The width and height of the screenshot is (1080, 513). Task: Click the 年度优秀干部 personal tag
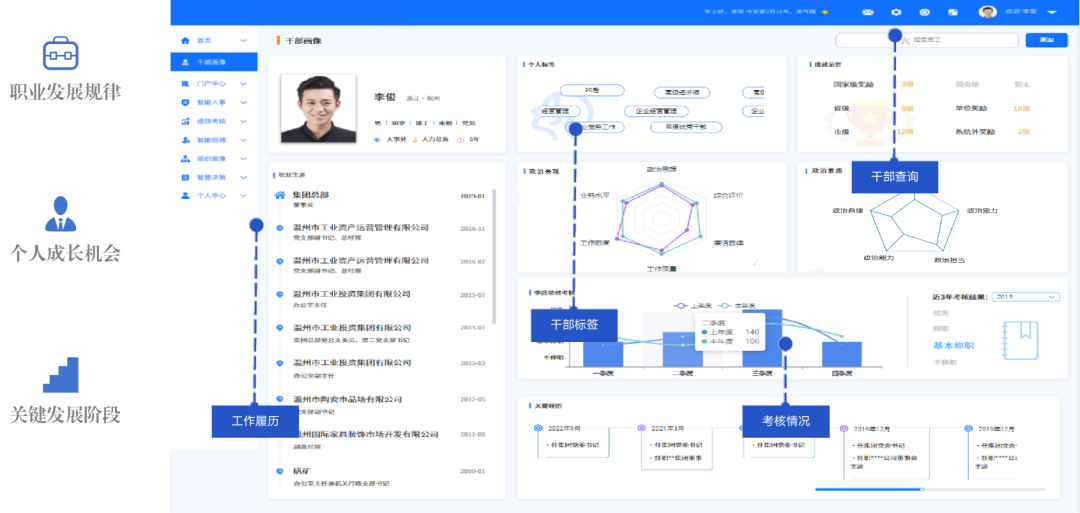[684, 127]
